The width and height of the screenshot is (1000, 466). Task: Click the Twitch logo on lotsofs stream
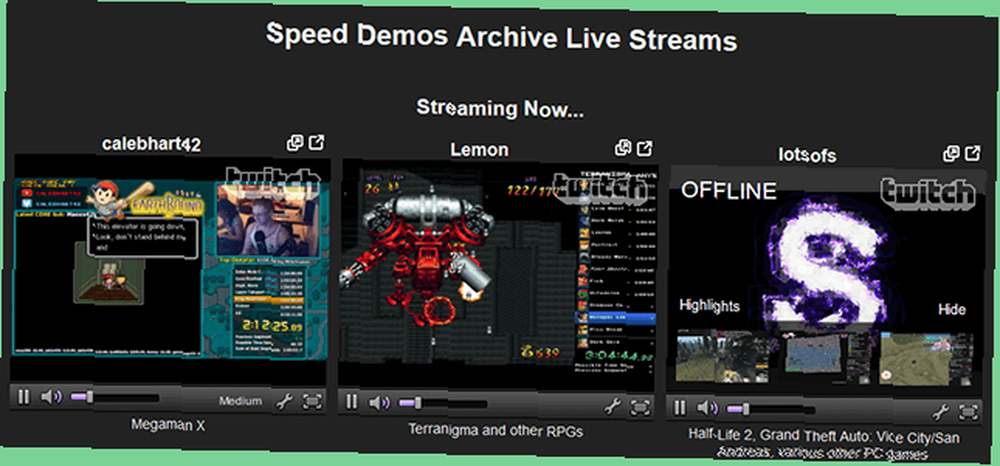[x=929, y=194]
